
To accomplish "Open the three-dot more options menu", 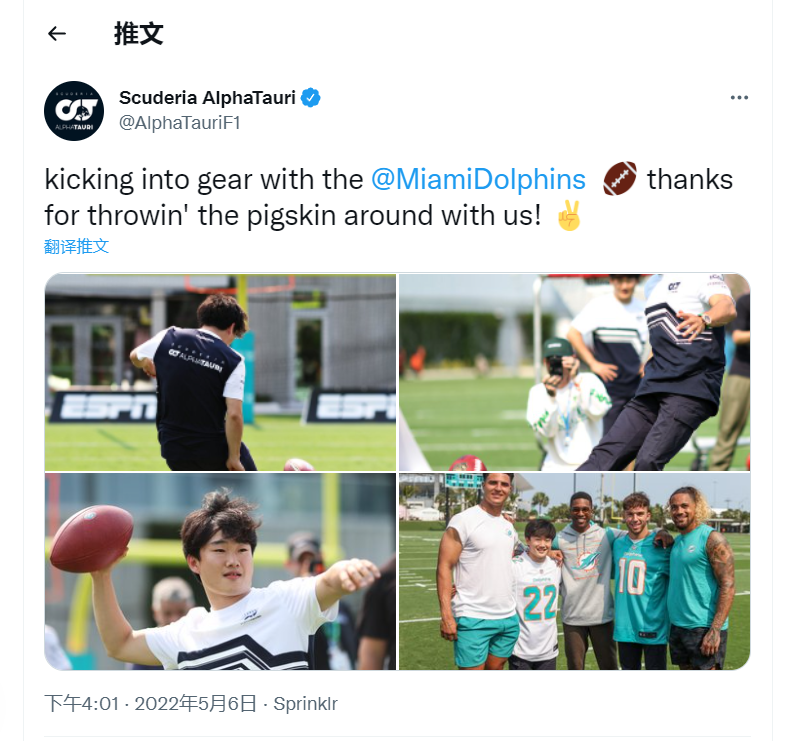I will click(739, 98).
